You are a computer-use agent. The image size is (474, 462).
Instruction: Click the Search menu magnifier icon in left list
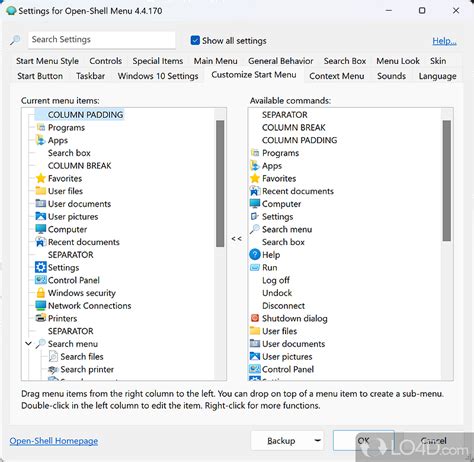pos(41,344)
